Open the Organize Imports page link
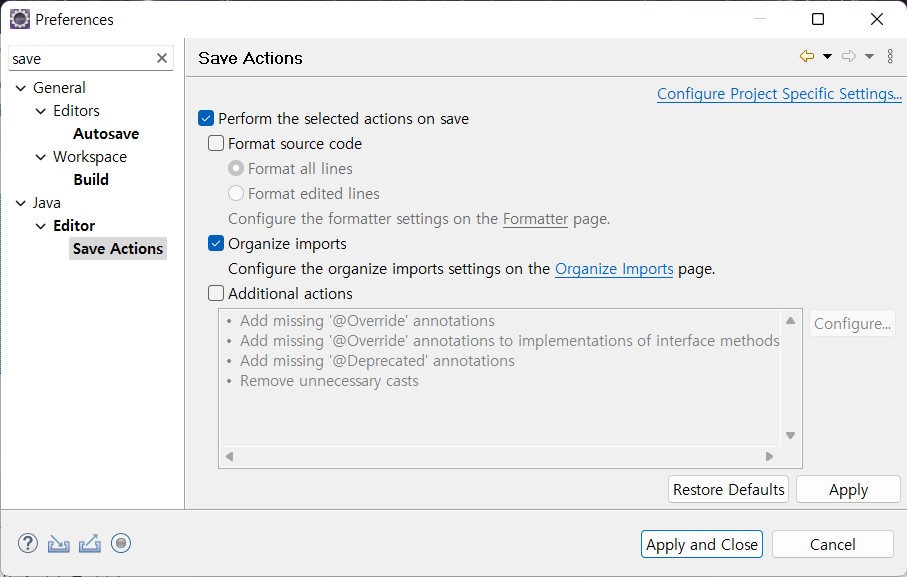Image resolution: width=907 pixels, height=577 pixels. (614, 269)
